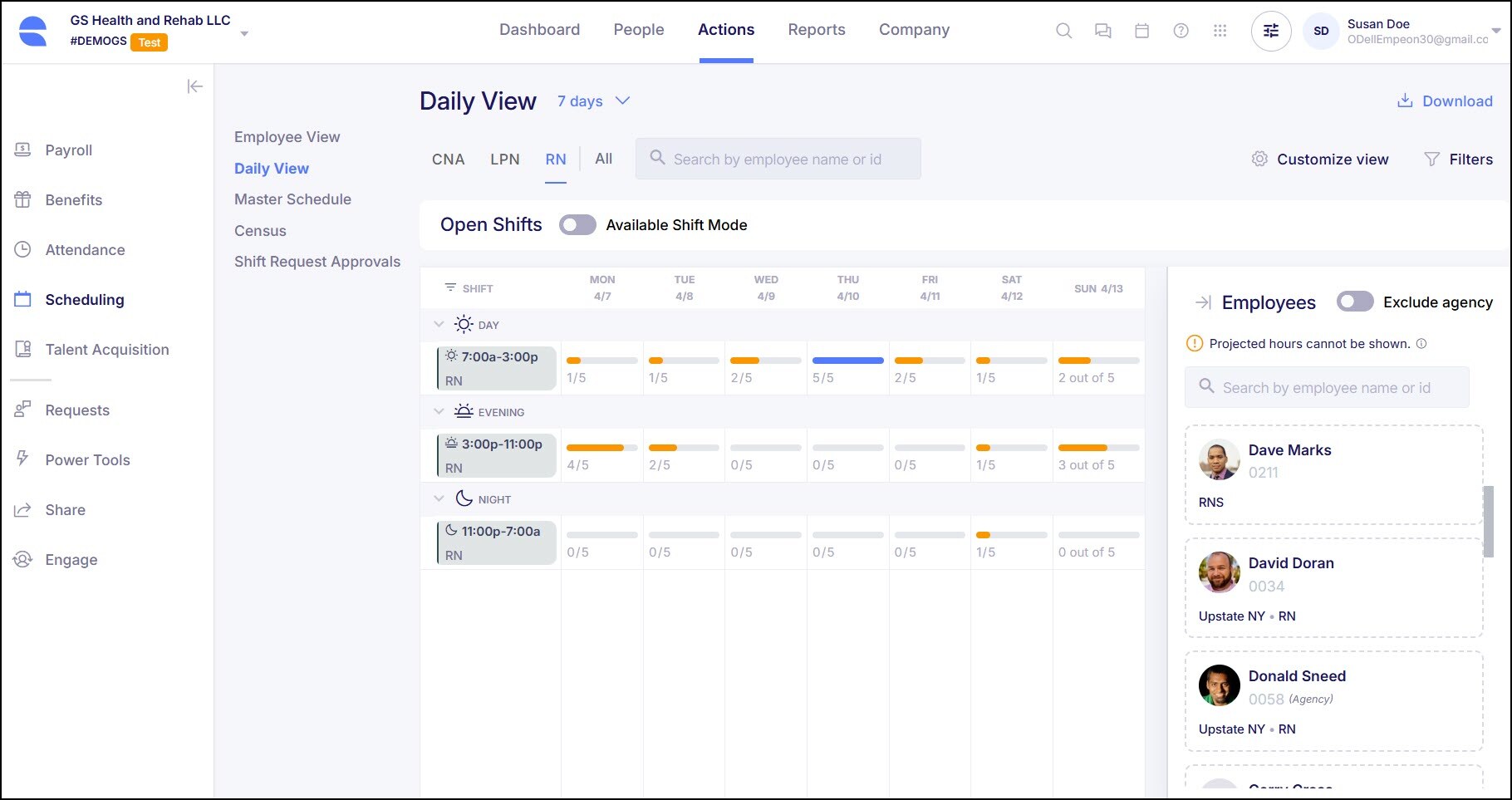Toggle Exclude agency in the Employees panel
This screenshot has height=800, width=1512.
1355,302
